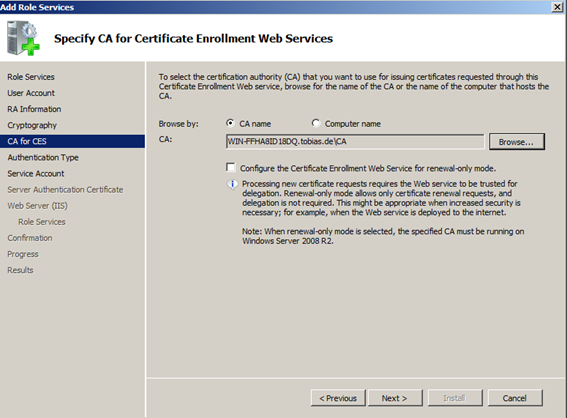The height and width of the screenshot is (418, 567).
Task: Switch to the RA Information step
Action: click(x=34, y=109)
